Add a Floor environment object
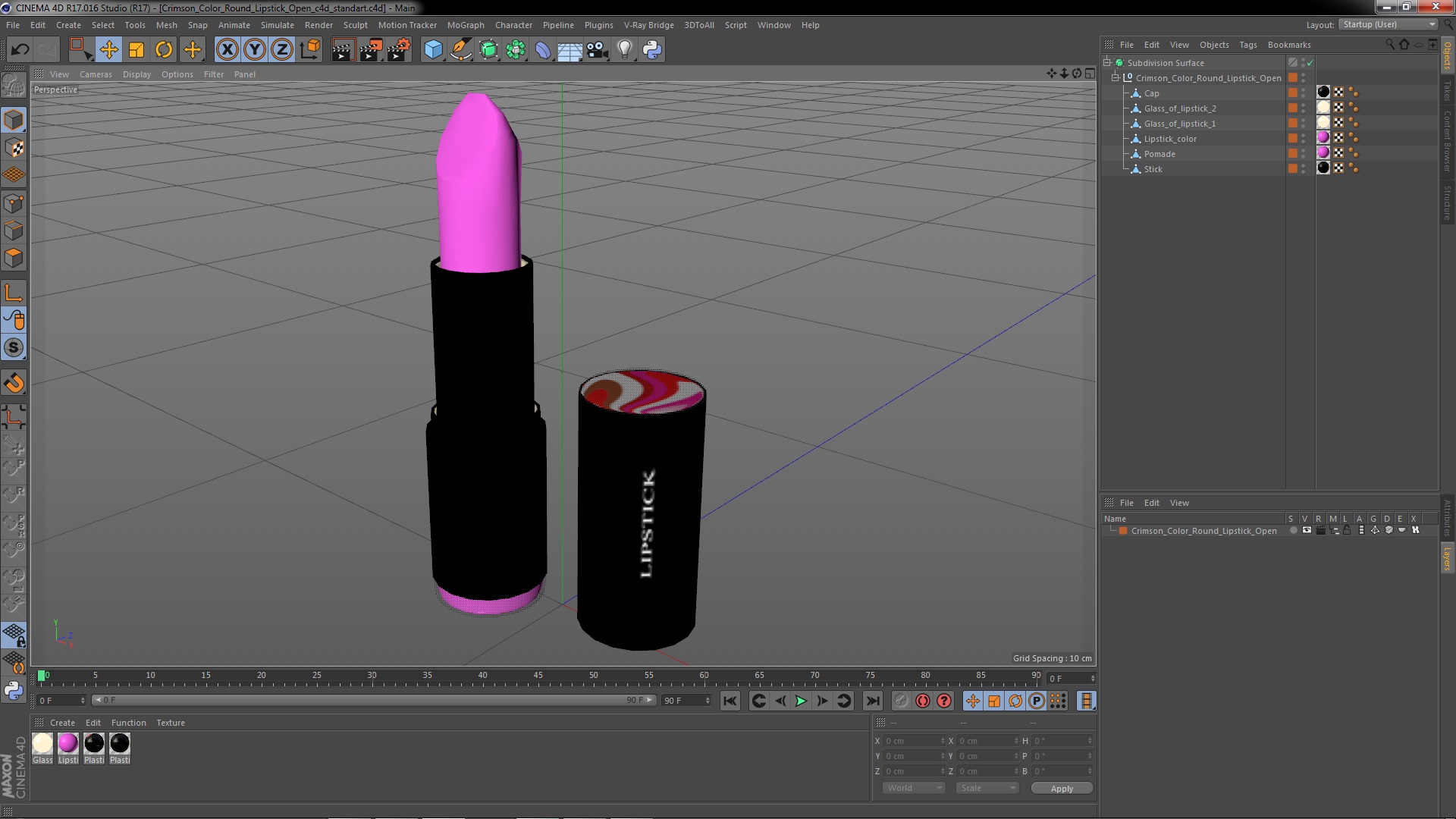Viewport: 1456px width, 819px height. point(570,50)
